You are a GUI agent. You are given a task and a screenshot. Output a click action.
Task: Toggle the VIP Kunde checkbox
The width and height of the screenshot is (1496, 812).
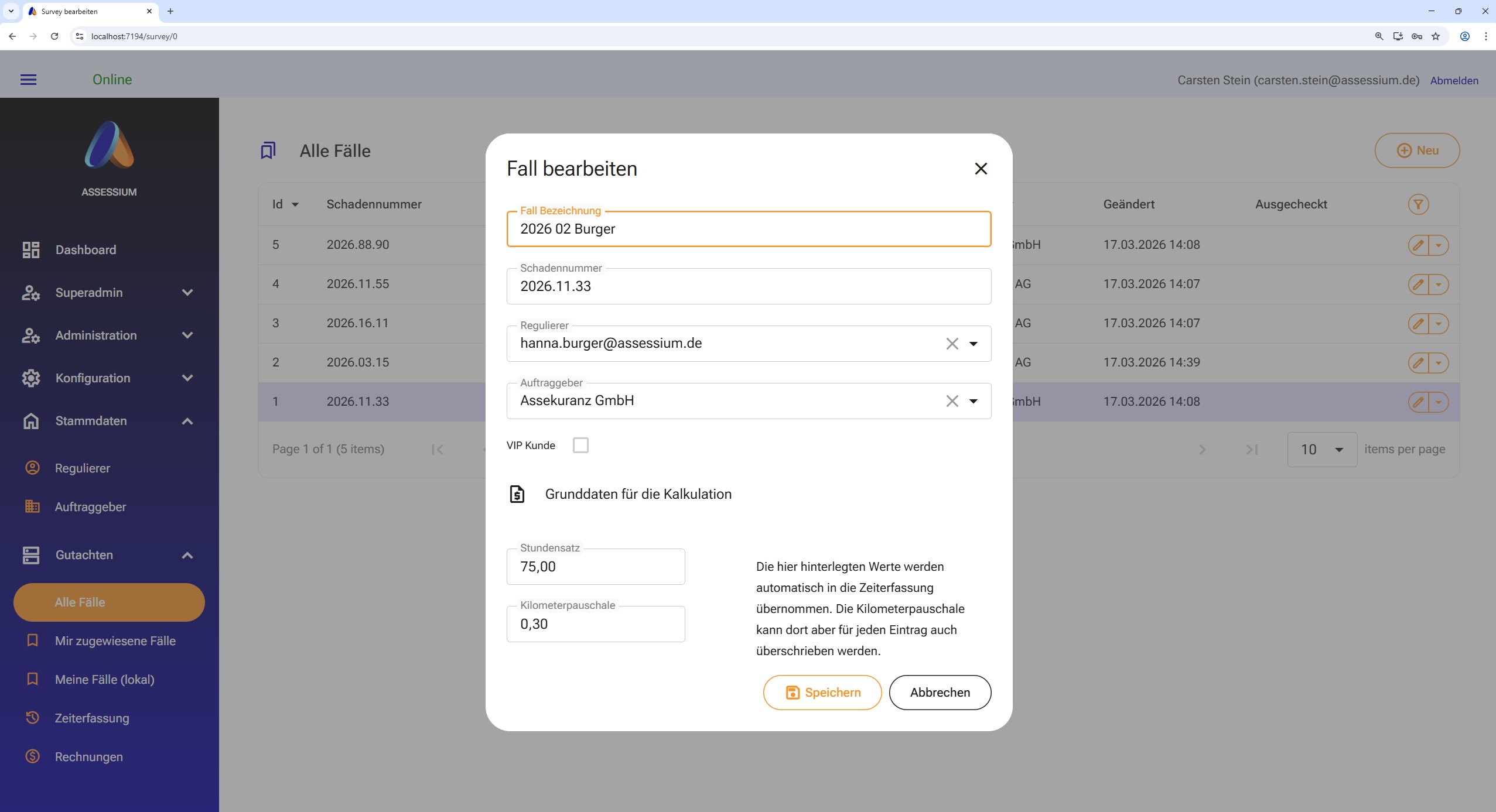[580, 445]
